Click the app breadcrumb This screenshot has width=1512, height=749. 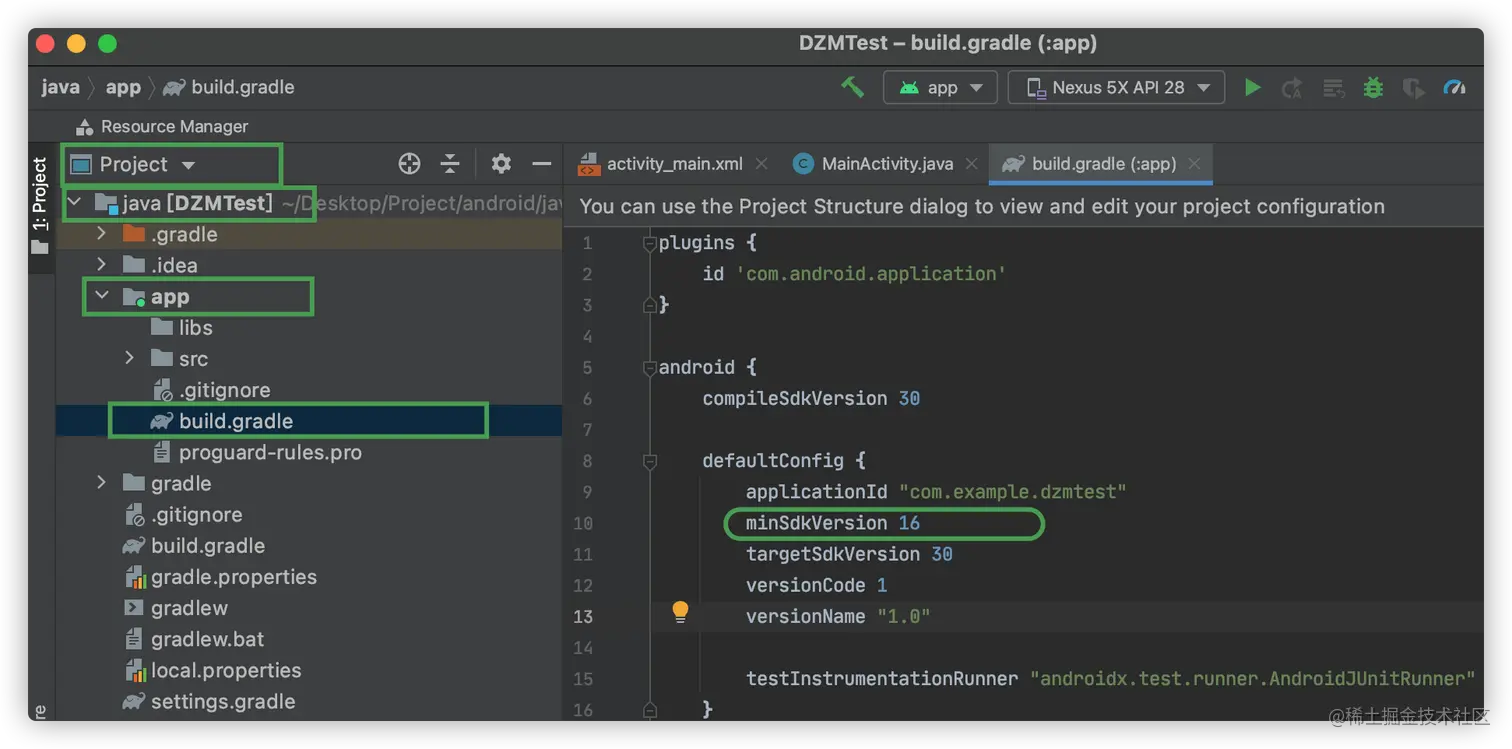pyautogui.click(x=123, y=87)
